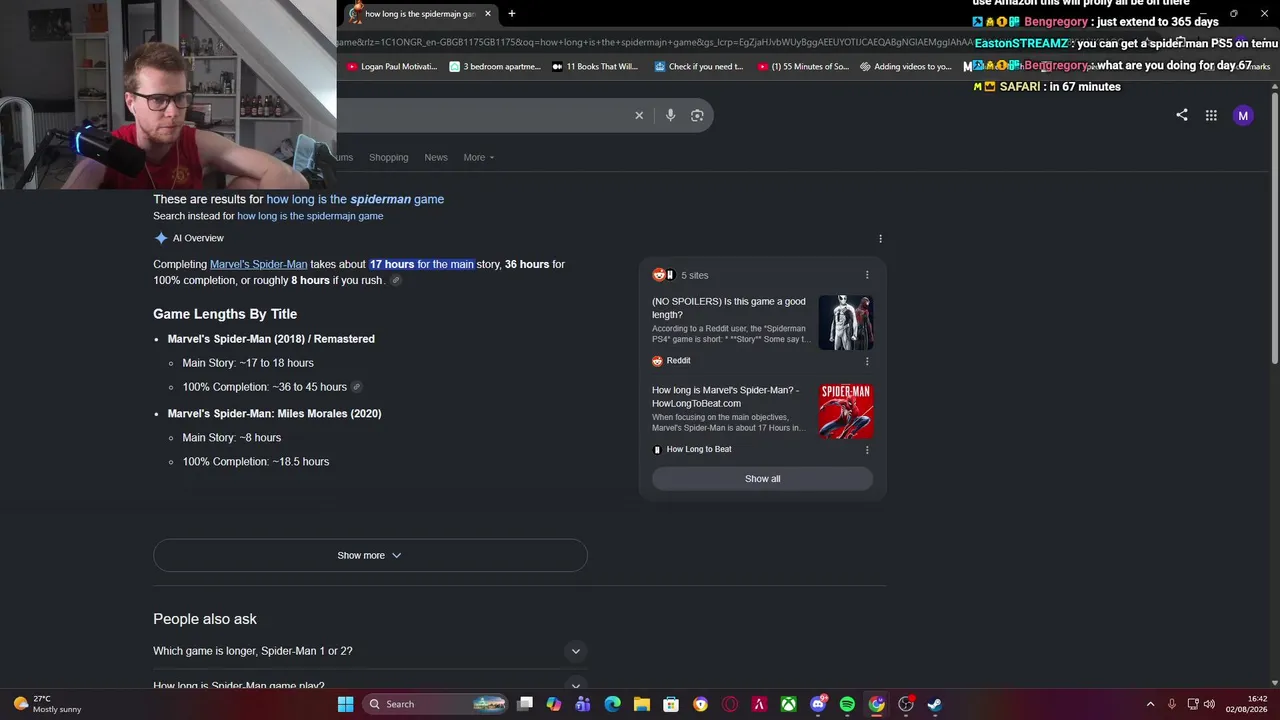This screenshot has width=1280, height=720.
Task: Open 'How long is Marvel's Spider-Man?' HowLongToBeat result
Action: (x=726, y=397)
